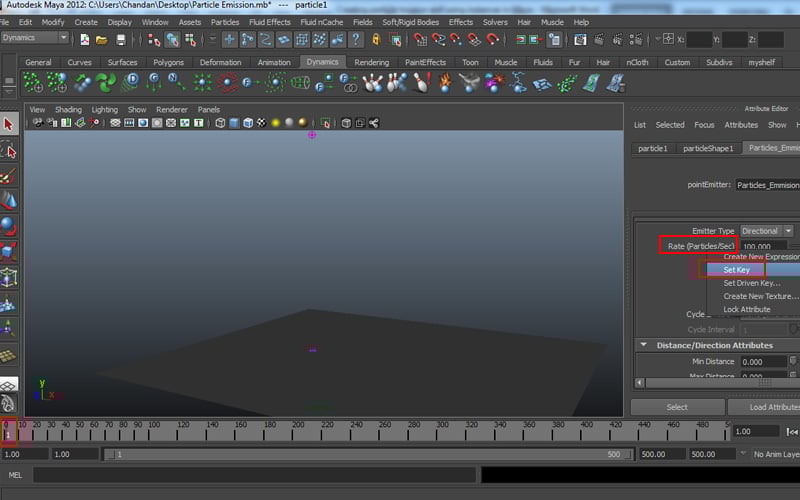Click the save scene floppy icon

pyautogui.click(x=121, y=40)
